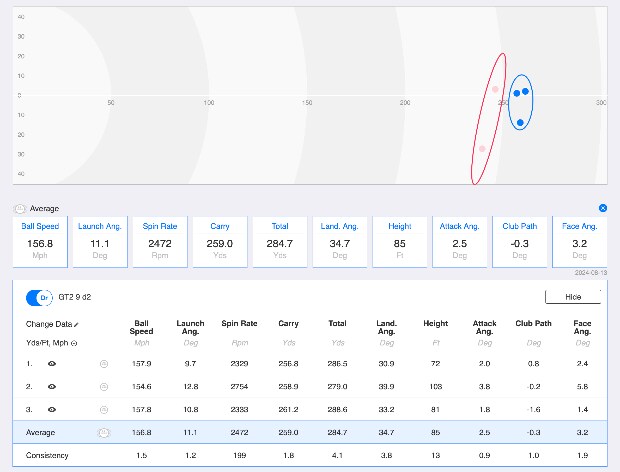Image resolution: width=620 pixels, height=472 pixels.
Task: Select the Ball Speed average tile
Action: coord(40,241)
